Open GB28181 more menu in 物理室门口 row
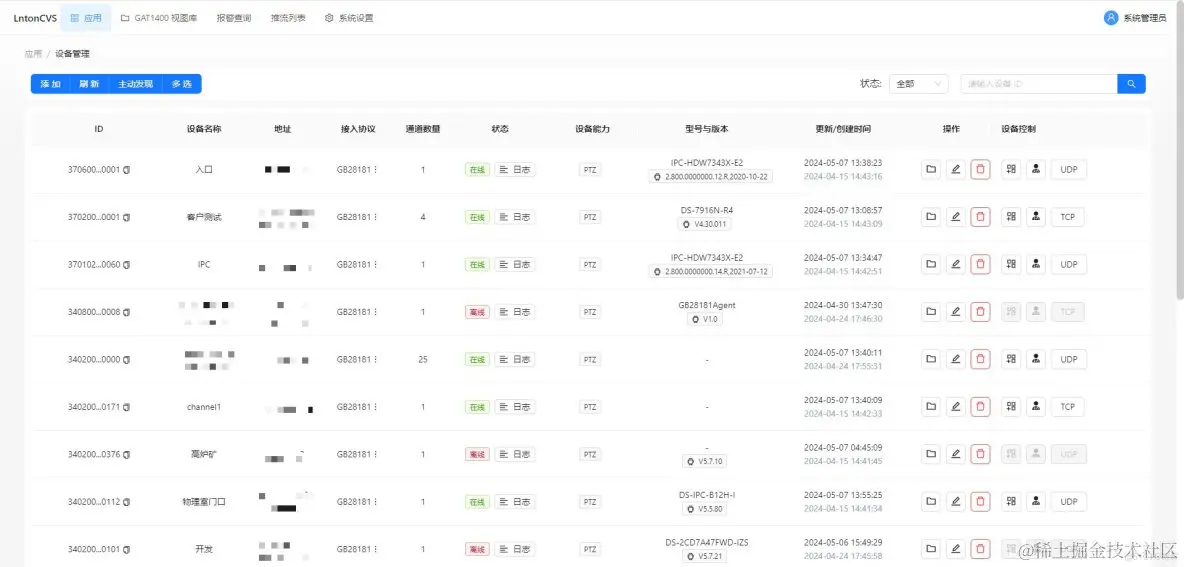 click(x=375, y=502)
